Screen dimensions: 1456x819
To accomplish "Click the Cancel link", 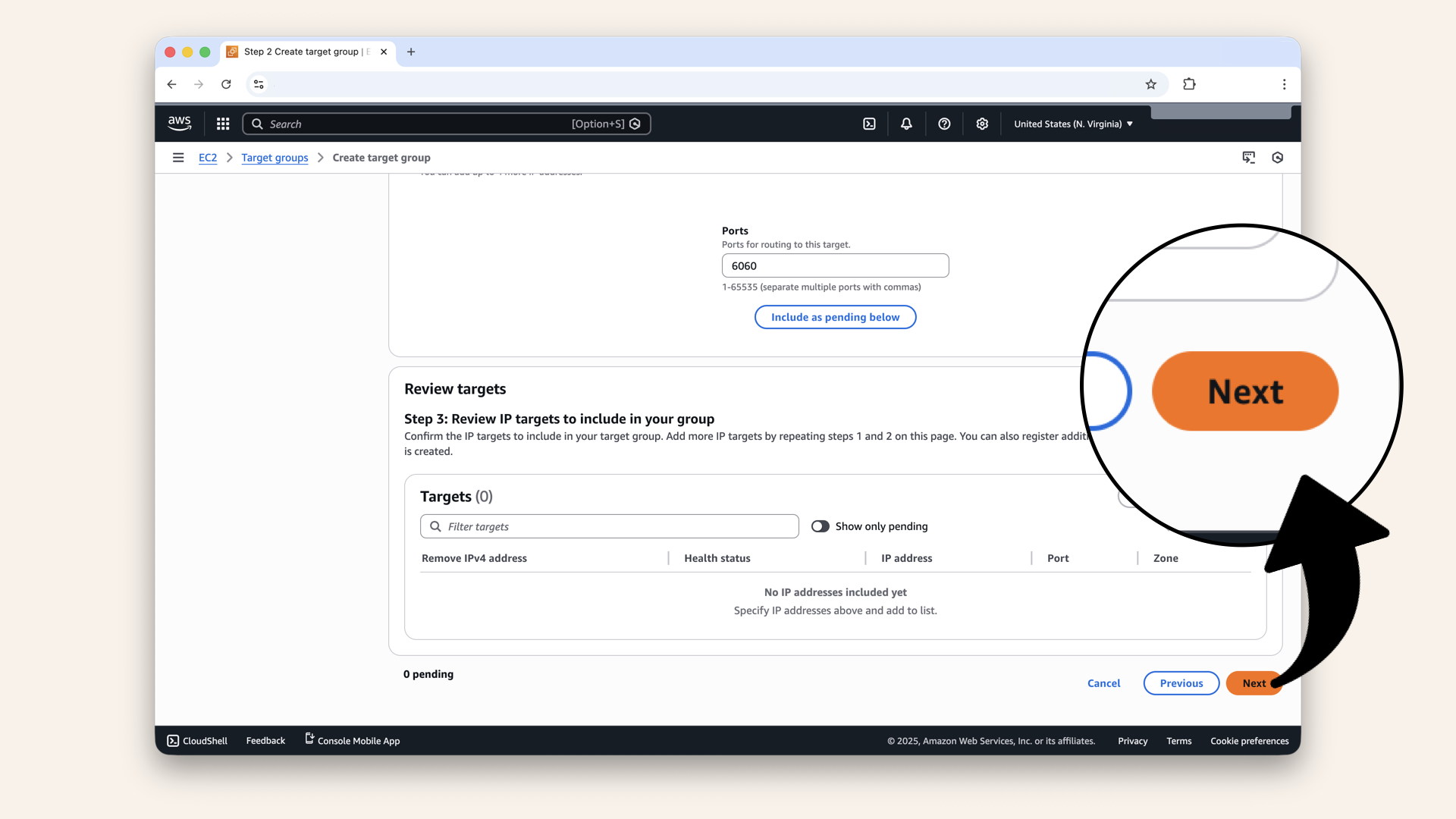I will tap(1103, 683).
